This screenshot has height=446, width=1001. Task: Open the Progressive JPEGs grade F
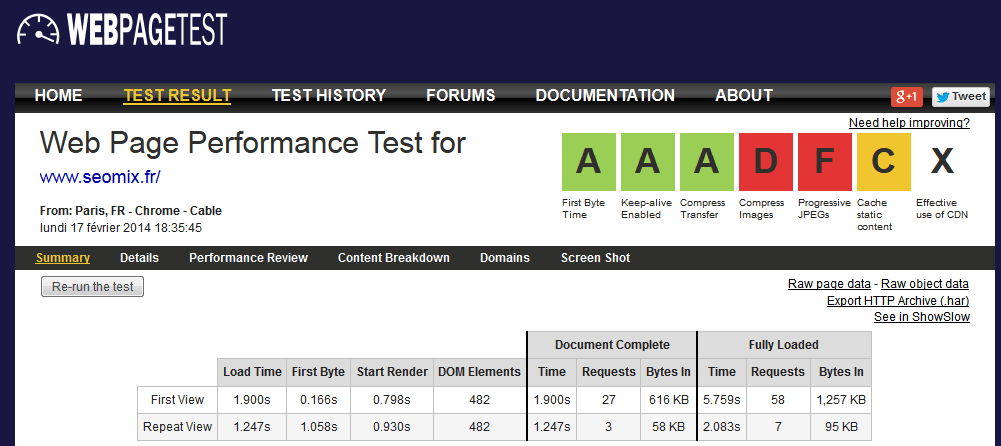coord(825,161)
